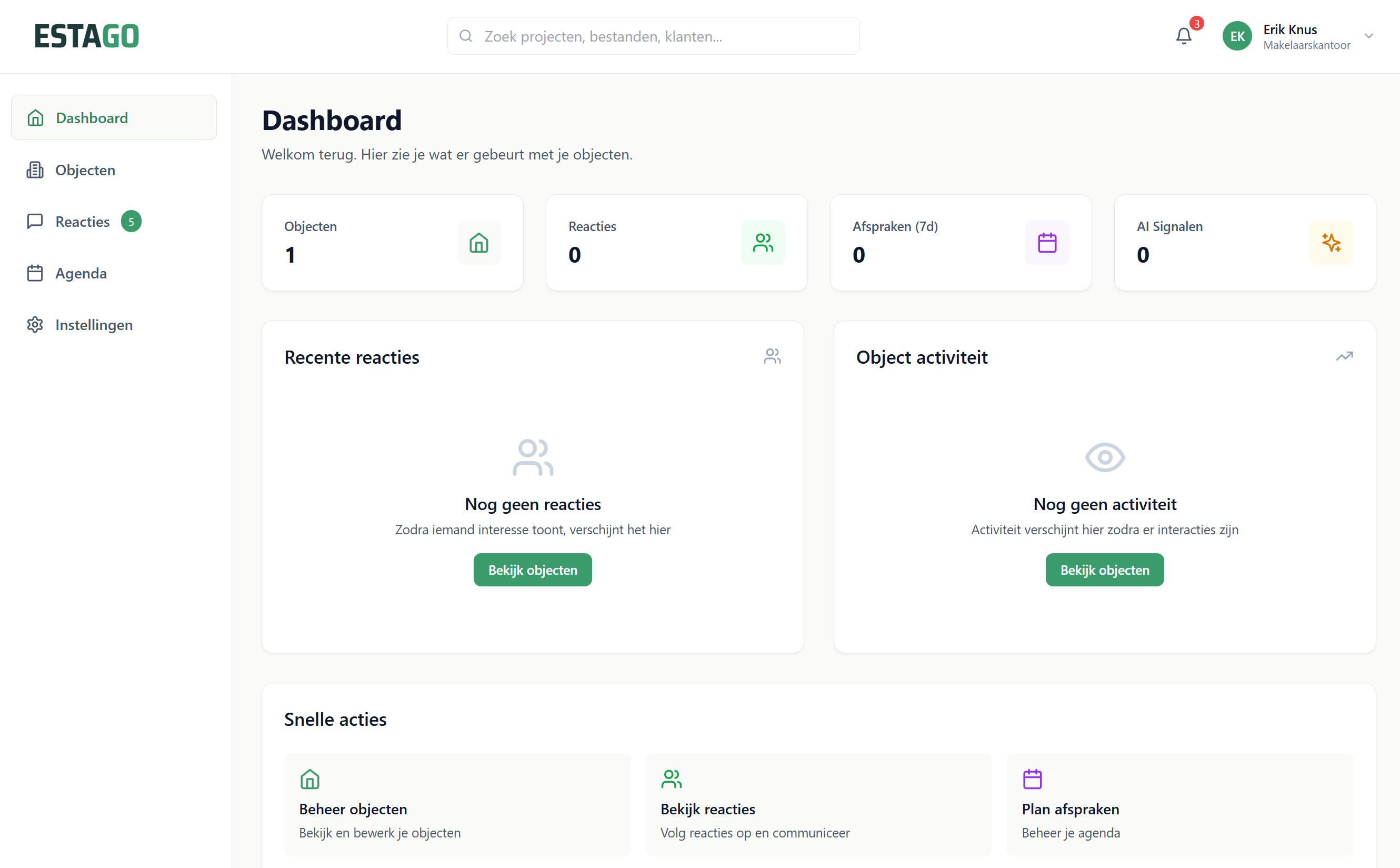Click the search magnifier icon
Screen dimensions: 1400x868
pos(465,36)
